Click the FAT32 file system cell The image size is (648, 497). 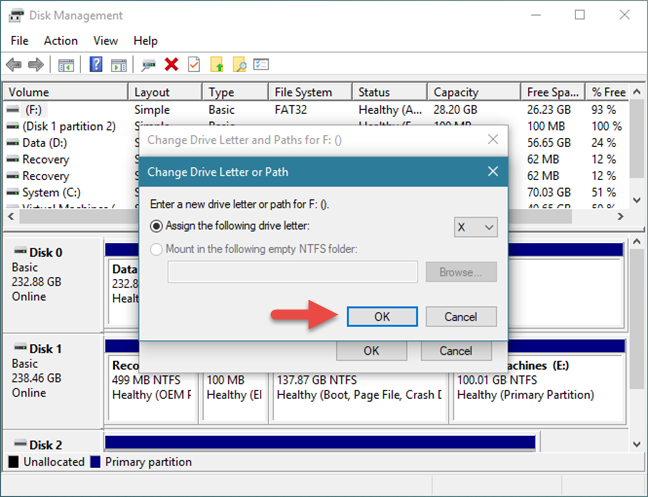pyautogui.click(x=291, y=110)
